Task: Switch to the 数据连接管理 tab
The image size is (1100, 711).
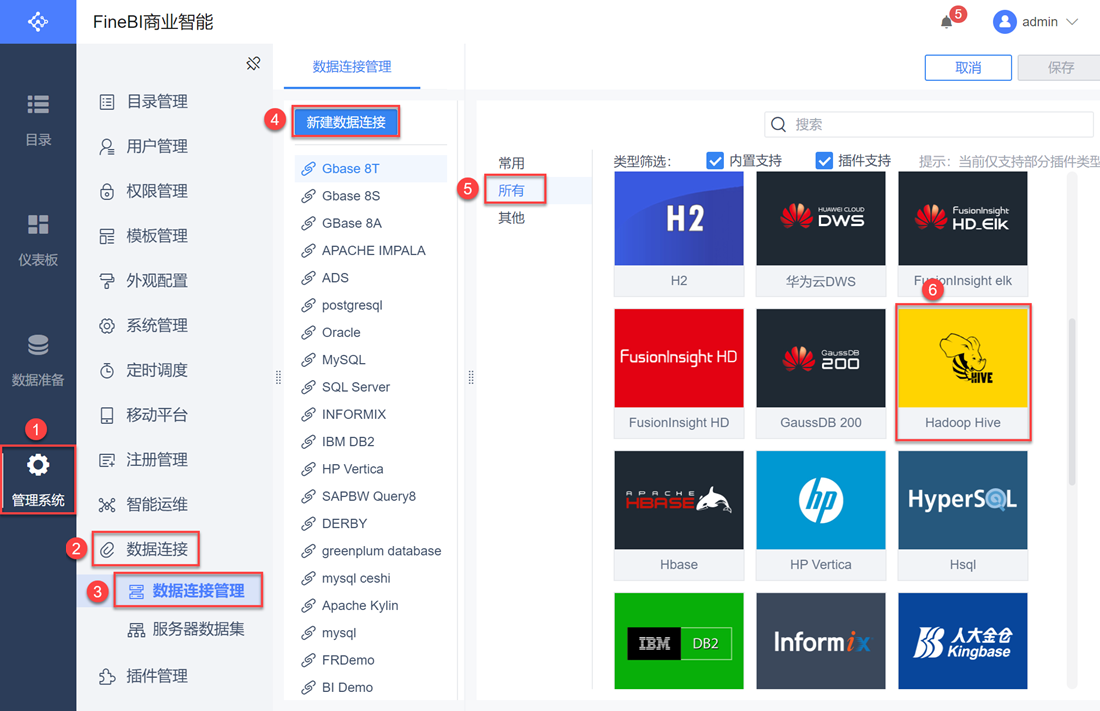Action: point(352,67)
